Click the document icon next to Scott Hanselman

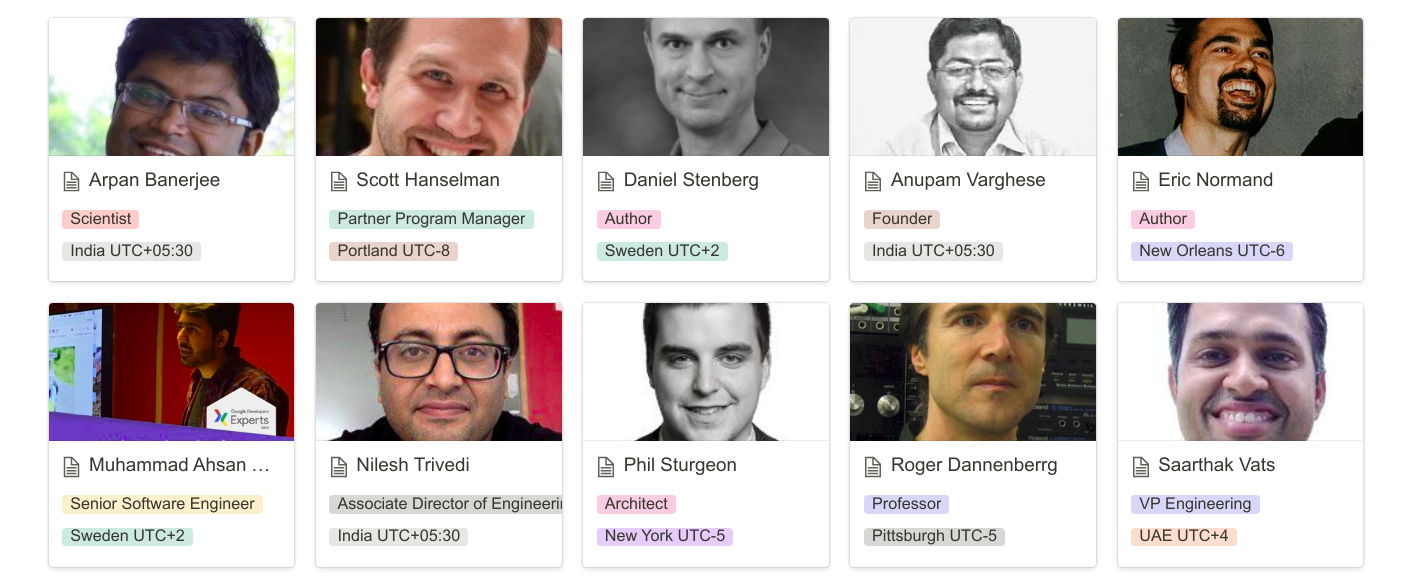coord(339,181)
